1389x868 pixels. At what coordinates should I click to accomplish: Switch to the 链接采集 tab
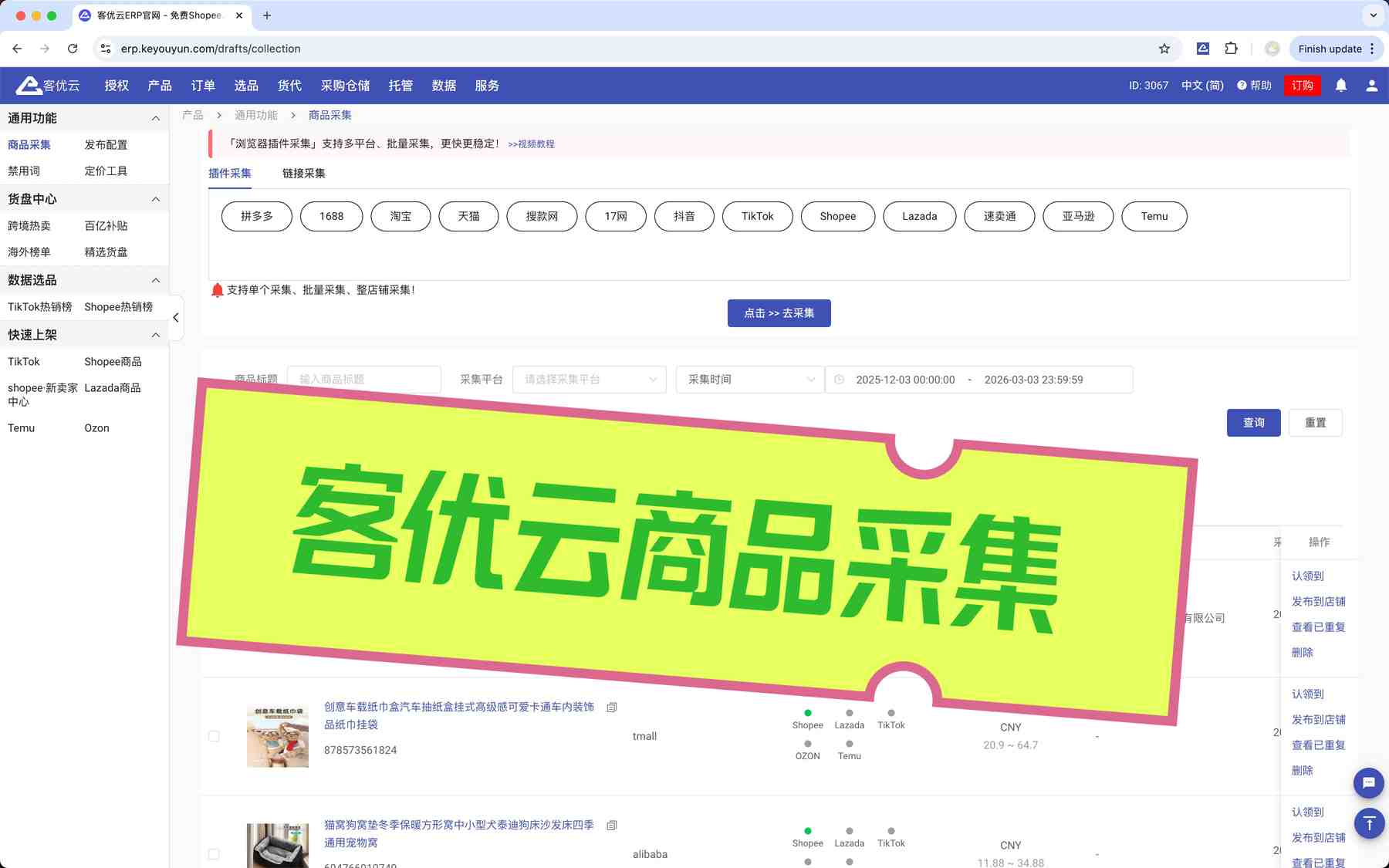(x=303, y=174)
